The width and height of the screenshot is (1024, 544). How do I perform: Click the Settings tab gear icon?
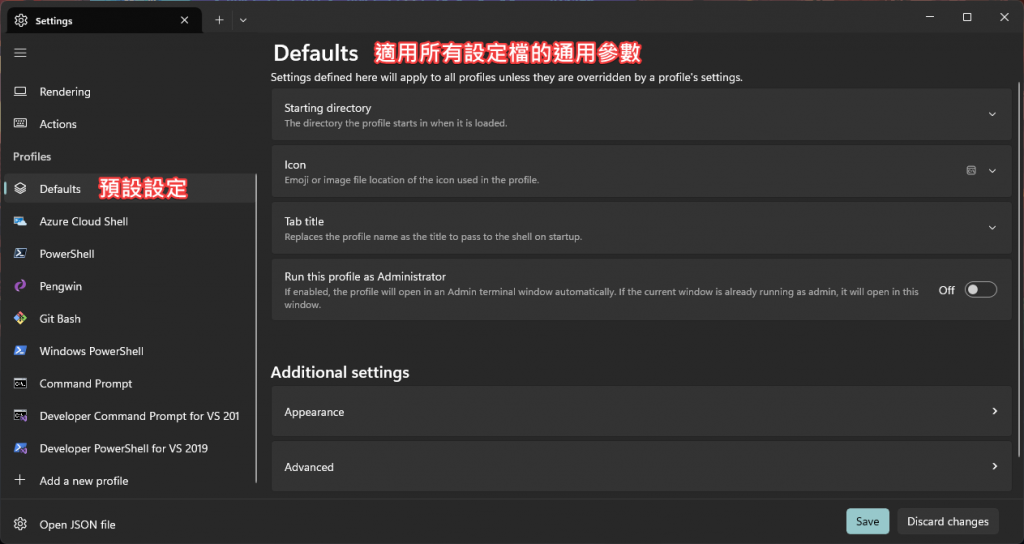pyautogui.click(x=21, y=20)
